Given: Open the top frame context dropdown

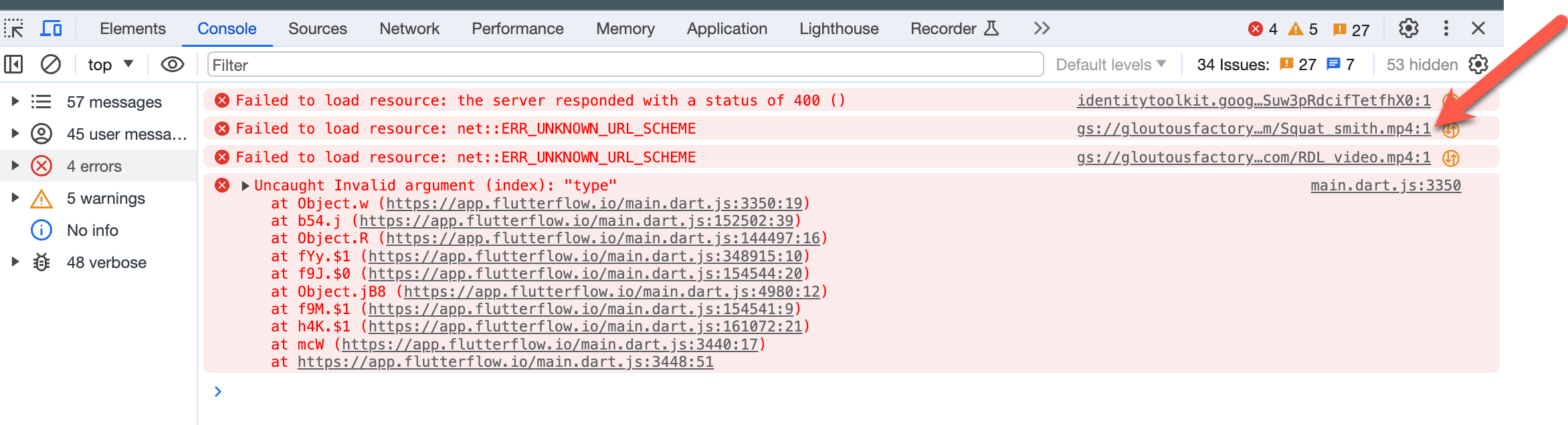Looking at the screenshot, I should point(109,64).
